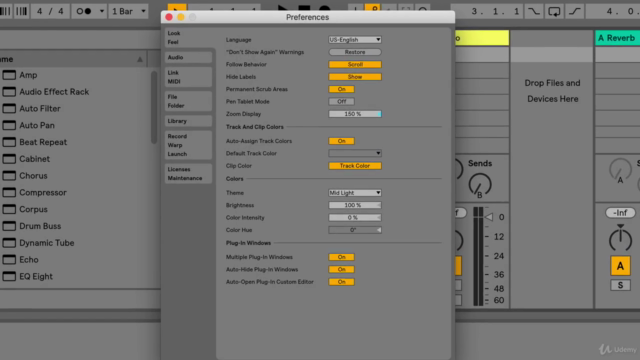640x360 pixels.
Task: Enable Pen Tablet Mode
Action: [341, 101]
